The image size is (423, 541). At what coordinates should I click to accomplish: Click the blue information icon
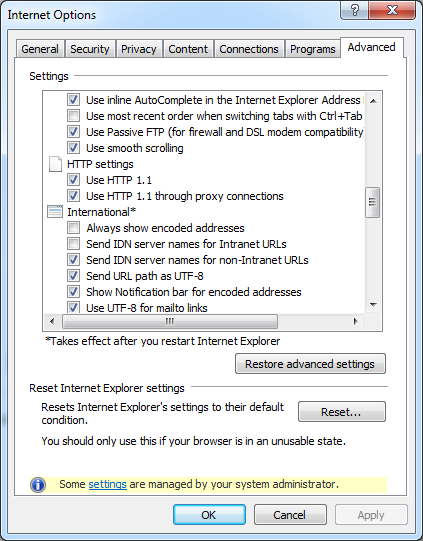[x=38, y=484]
